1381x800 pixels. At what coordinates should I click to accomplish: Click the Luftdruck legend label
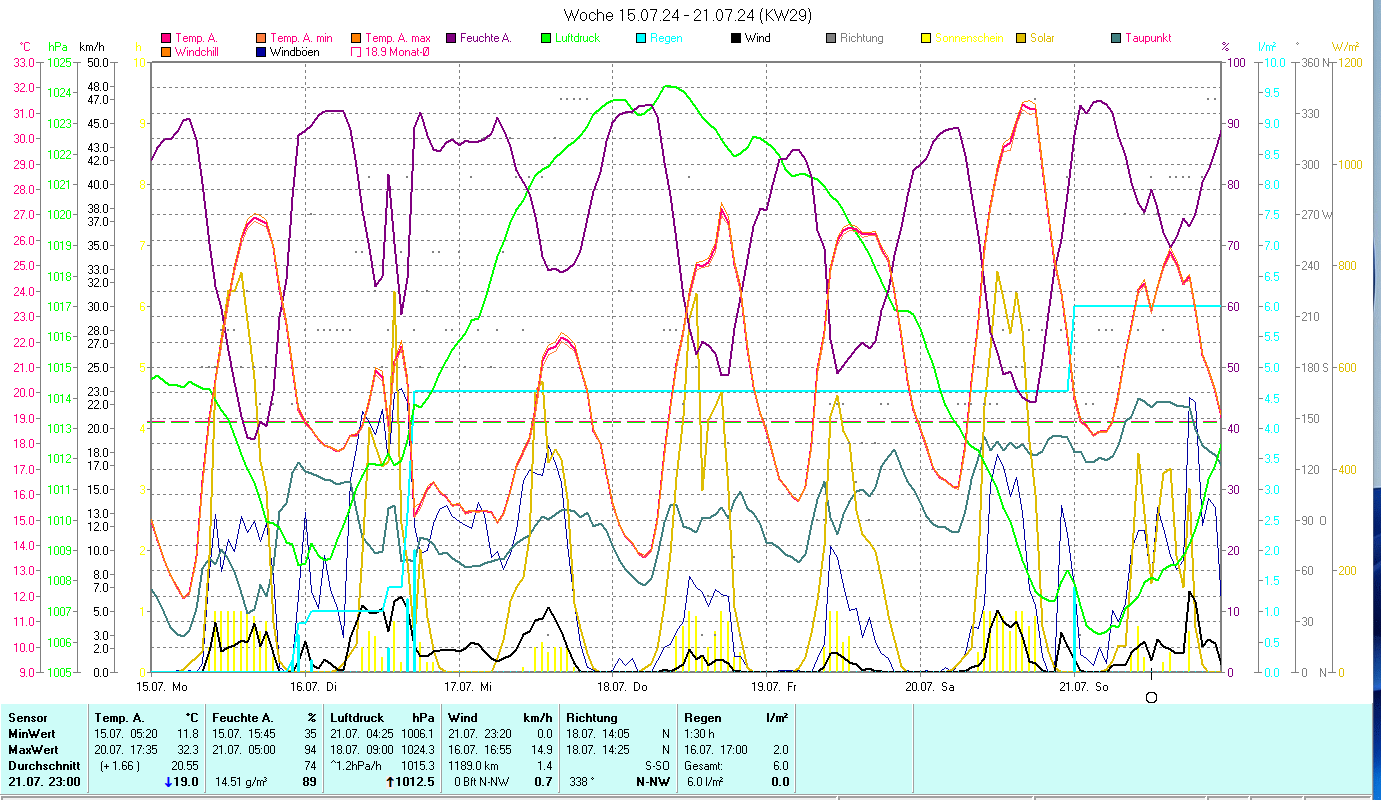pyautogui.click(x=579, y=38)
